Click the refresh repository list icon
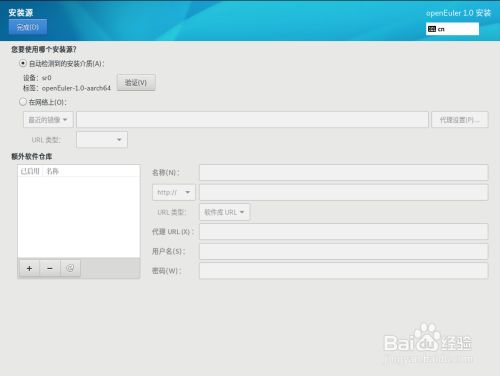This screenshot has width=500, height=376. [70, 268]
